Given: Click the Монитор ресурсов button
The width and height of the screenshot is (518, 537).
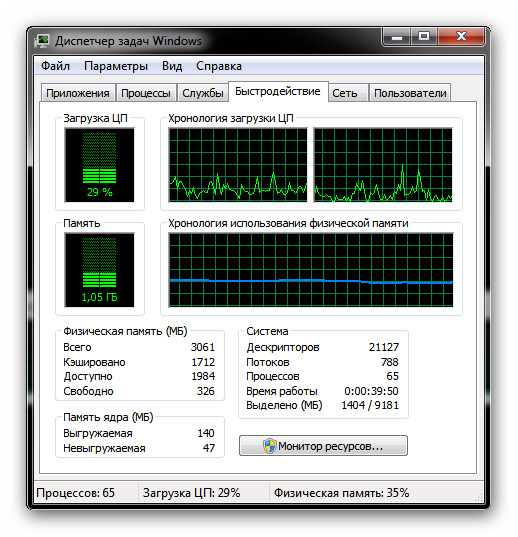Looking at the screenshot, I should point(323,446).
